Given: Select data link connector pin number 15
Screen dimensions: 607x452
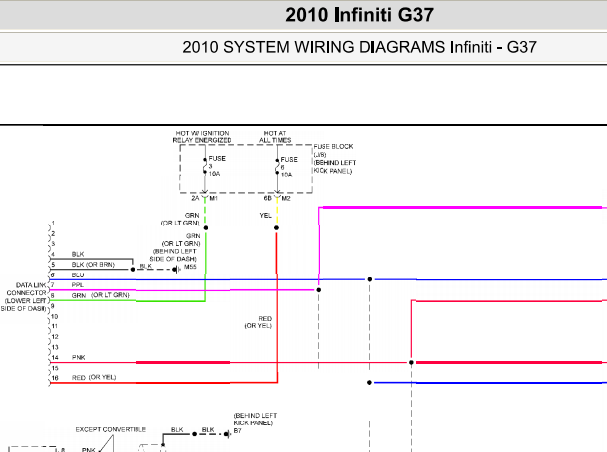Looking at the screenshot, I should [55, 368].
